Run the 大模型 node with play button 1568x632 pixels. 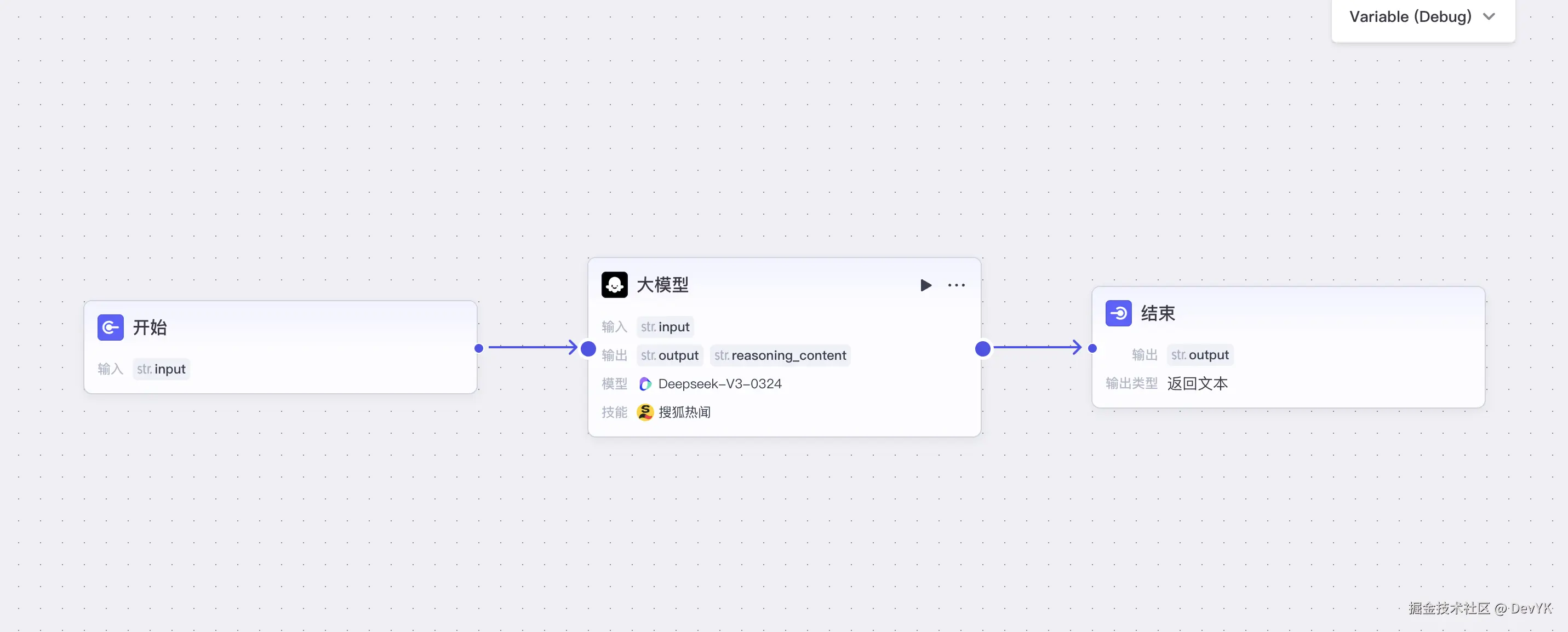pyautogui.click(x=925, y=285)
